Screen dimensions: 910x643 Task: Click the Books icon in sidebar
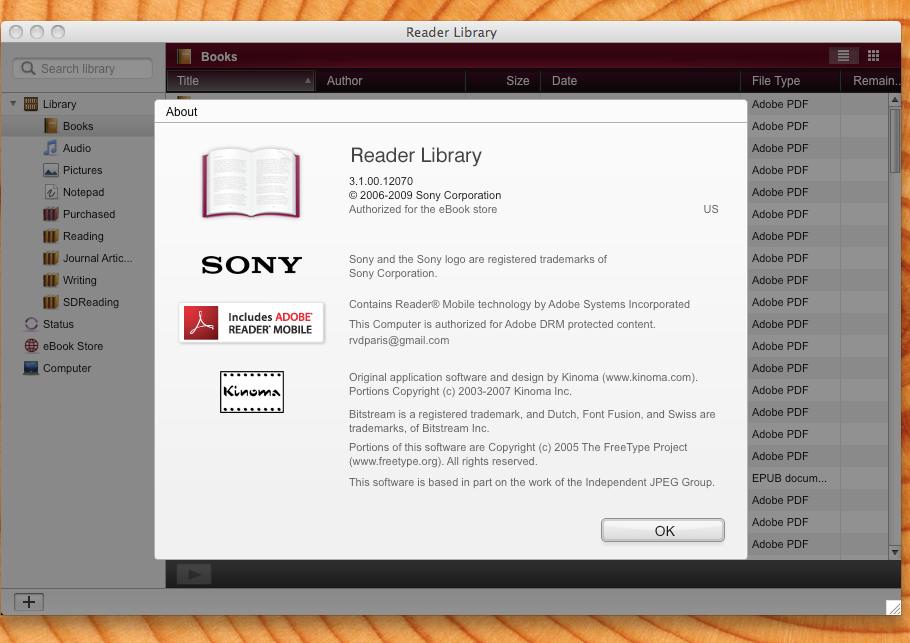pos(51,126)
